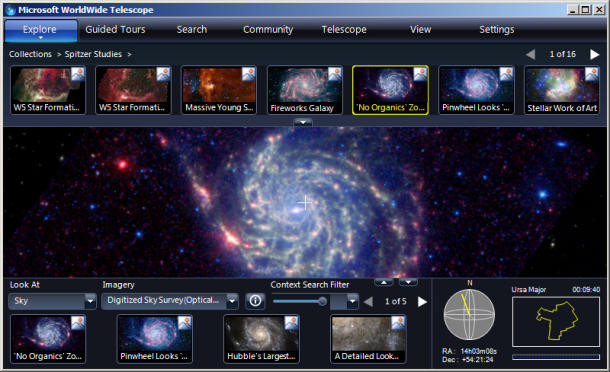Click the celestial sphere overview globe

pos(470,314)
